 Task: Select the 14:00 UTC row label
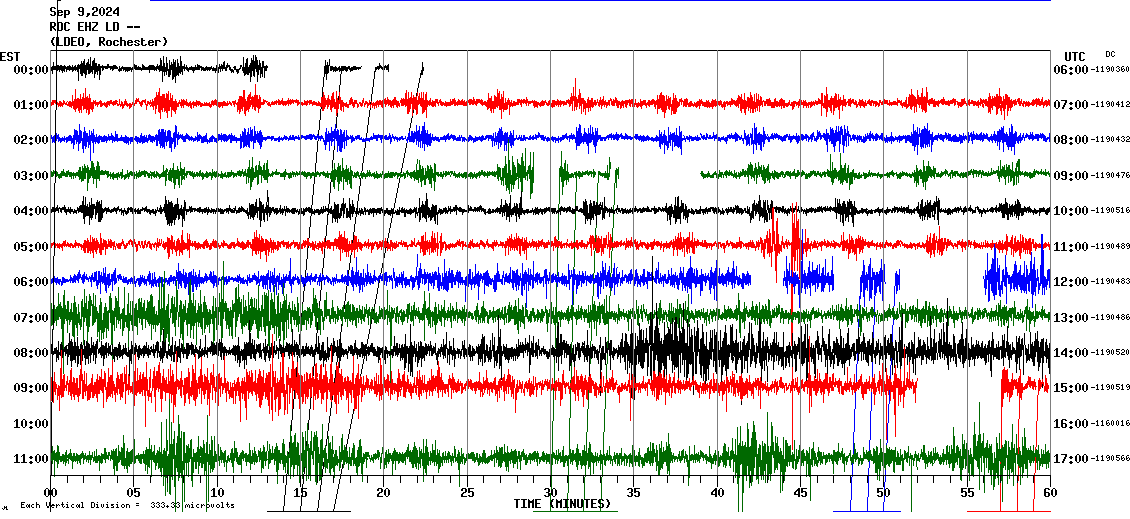pyautogui.click(x=1070, y=353)
